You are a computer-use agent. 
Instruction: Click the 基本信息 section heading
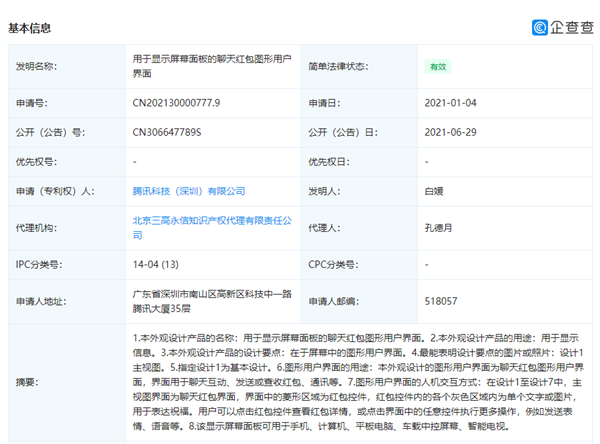pos(29,28)
